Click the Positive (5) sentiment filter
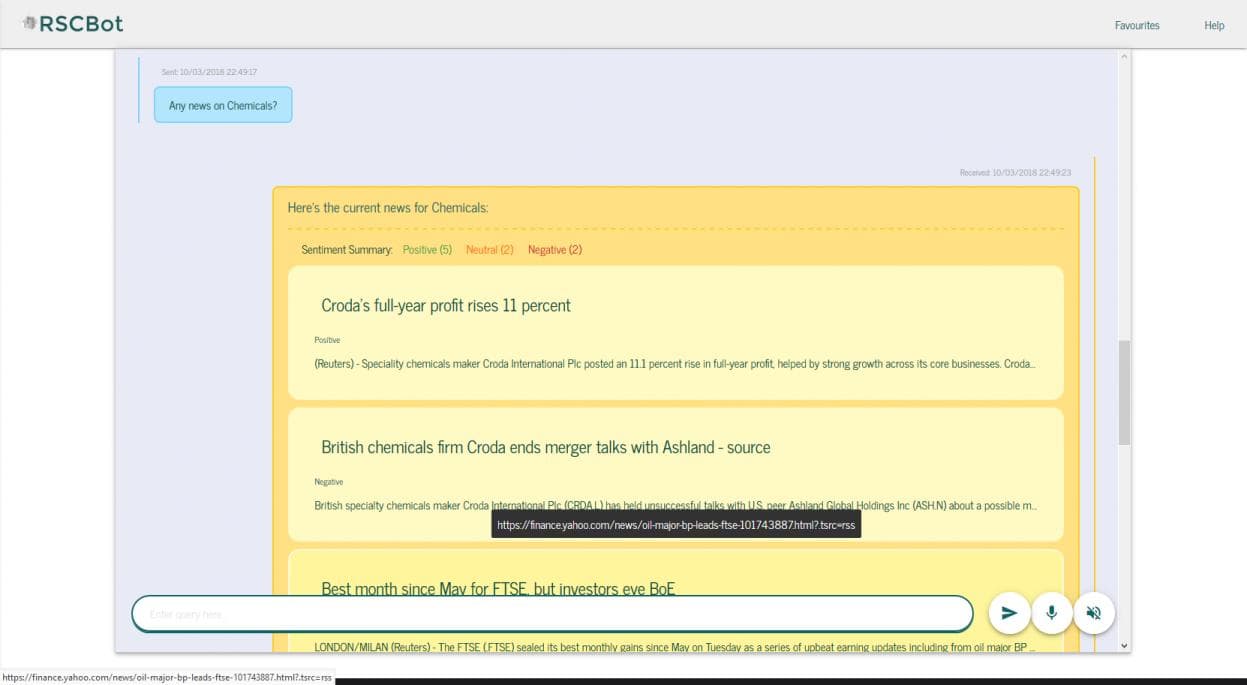1247x685 pixels. tap(427, 250)
